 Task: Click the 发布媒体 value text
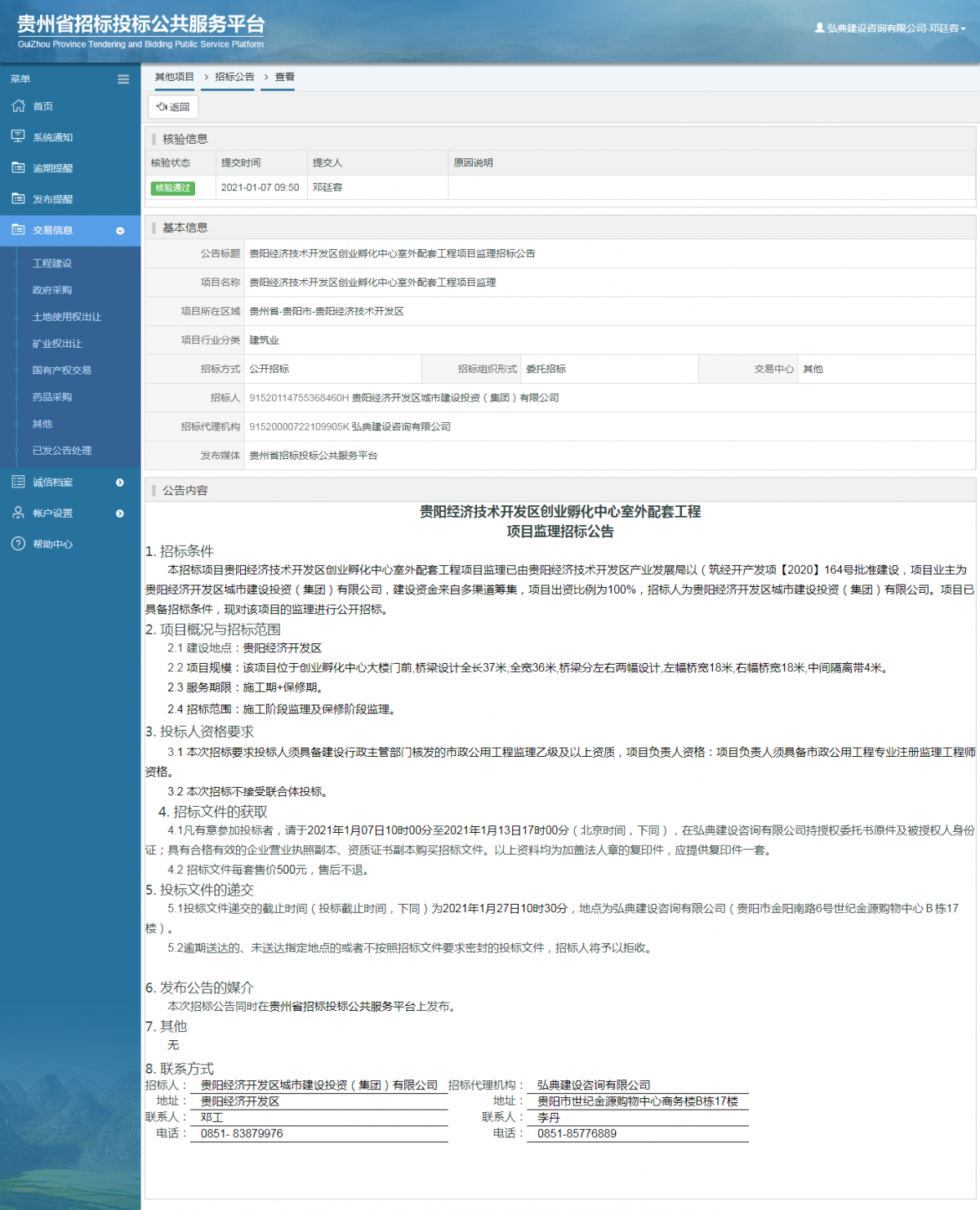coord(314,456)
